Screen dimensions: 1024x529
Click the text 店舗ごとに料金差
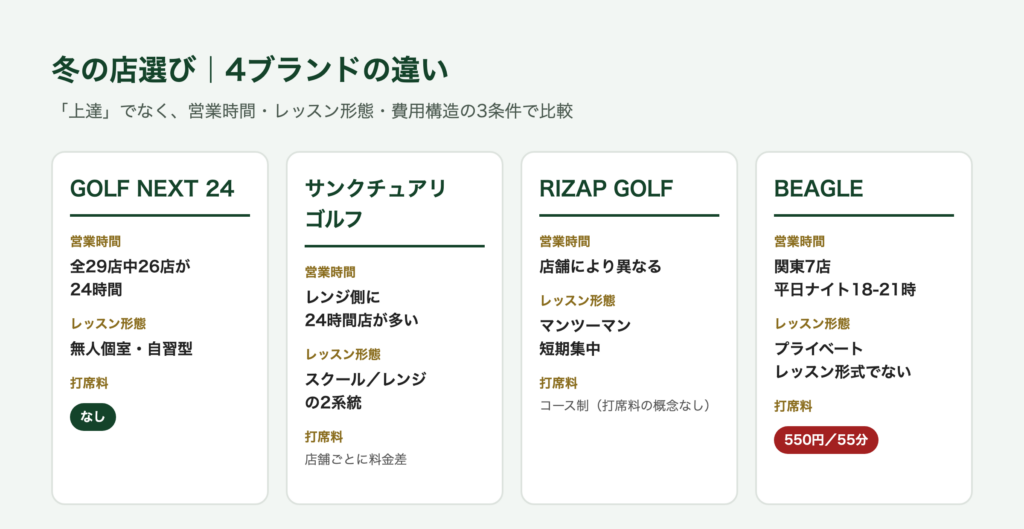[355, 460]
